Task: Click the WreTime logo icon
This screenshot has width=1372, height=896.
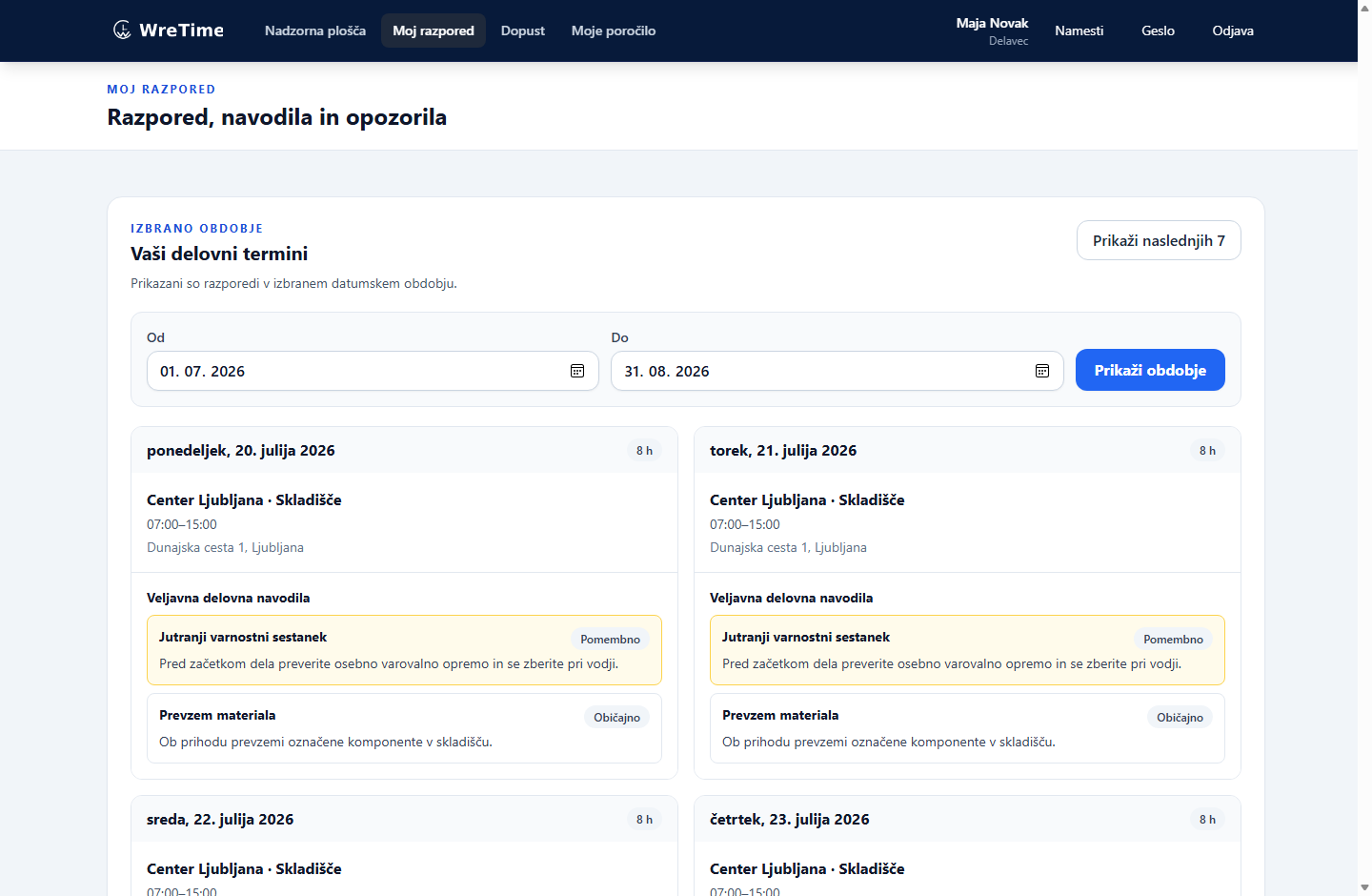Action: tap(122, 31)
